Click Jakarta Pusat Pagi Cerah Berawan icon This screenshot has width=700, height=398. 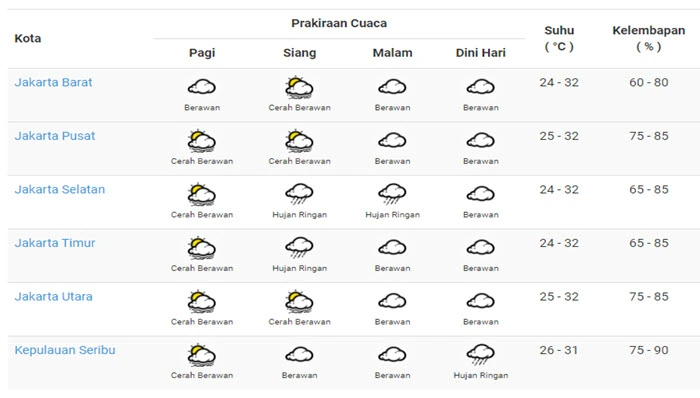[201, 141]
